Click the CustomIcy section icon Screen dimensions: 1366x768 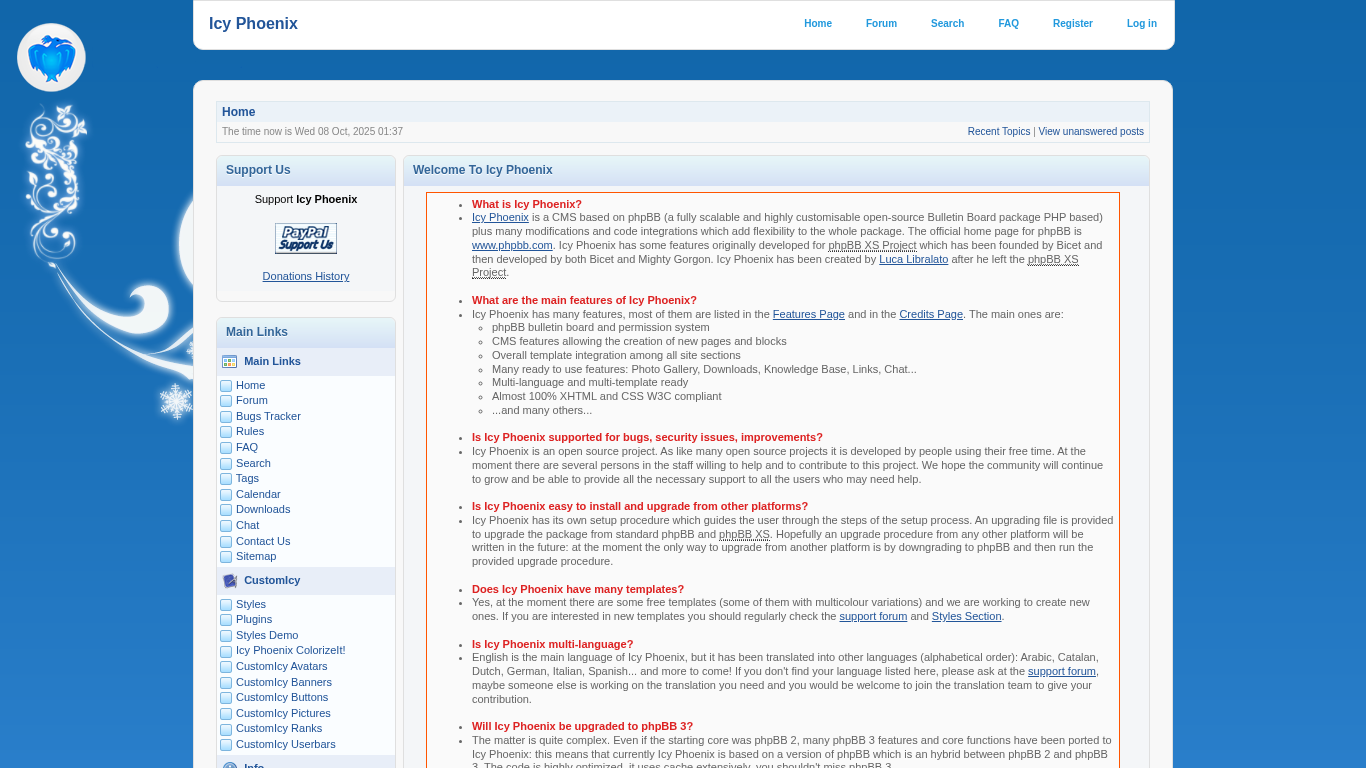[230, 581]
